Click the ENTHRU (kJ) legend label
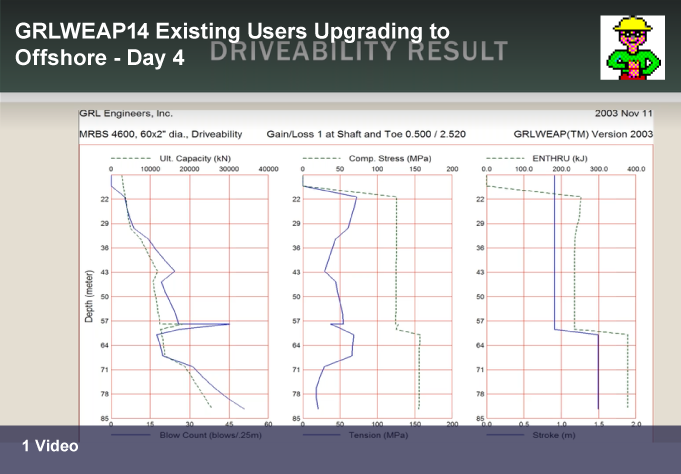This screenshot has width=681, height=474. coord(560,159)
